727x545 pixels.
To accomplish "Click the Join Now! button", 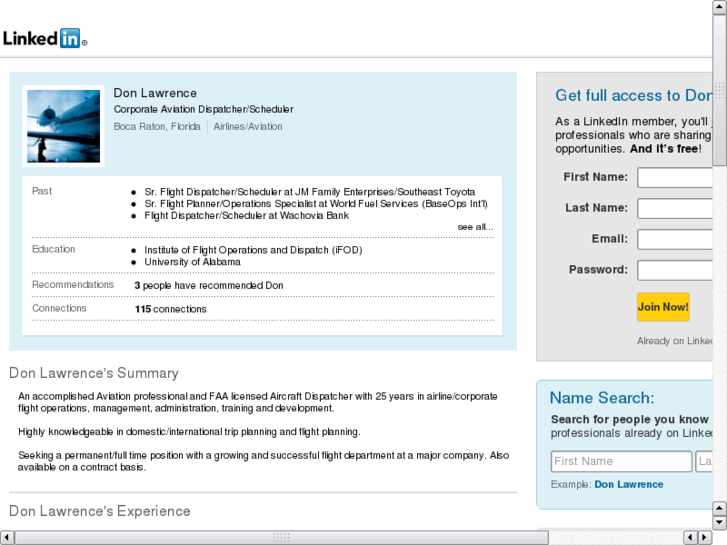I will tap(663, 307).
